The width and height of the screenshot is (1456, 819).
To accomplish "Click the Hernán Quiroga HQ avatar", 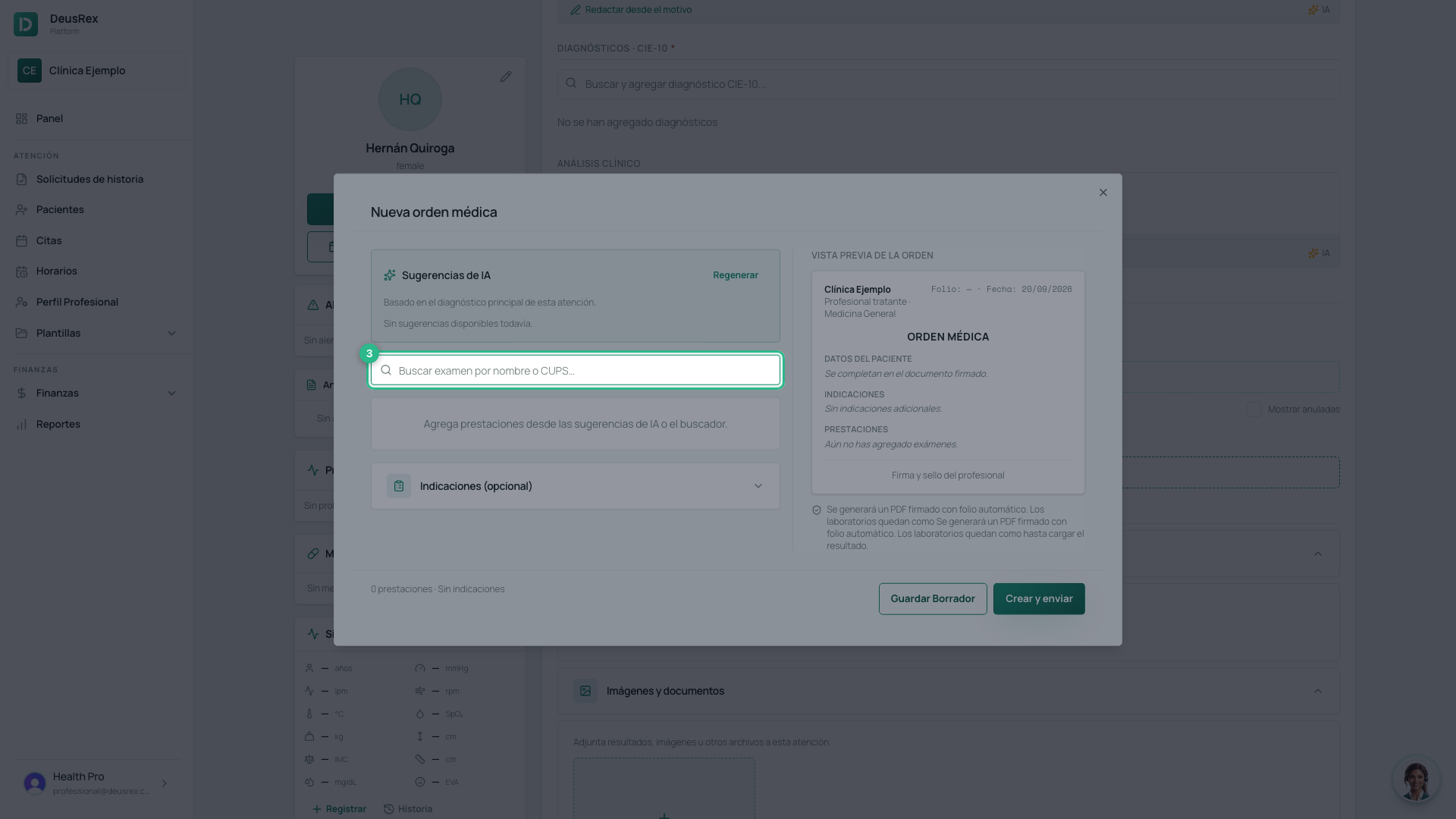I will tap(410, 99).
